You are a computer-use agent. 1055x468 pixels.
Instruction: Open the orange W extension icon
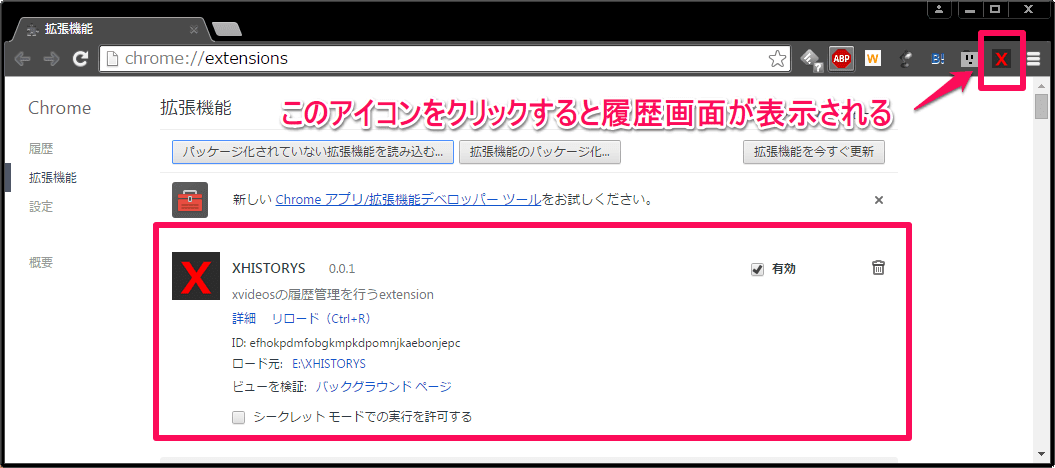coord(873,59)
